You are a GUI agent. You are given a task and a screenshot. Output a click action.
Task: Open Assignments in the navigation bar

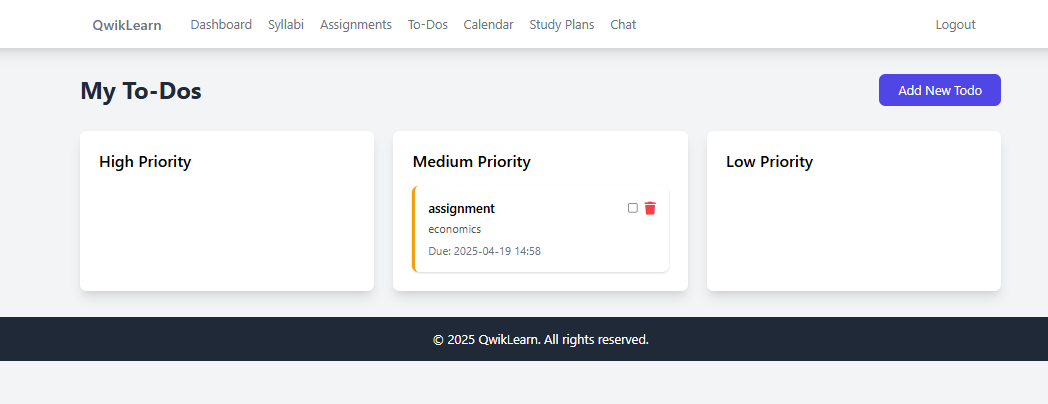(356, 25)
